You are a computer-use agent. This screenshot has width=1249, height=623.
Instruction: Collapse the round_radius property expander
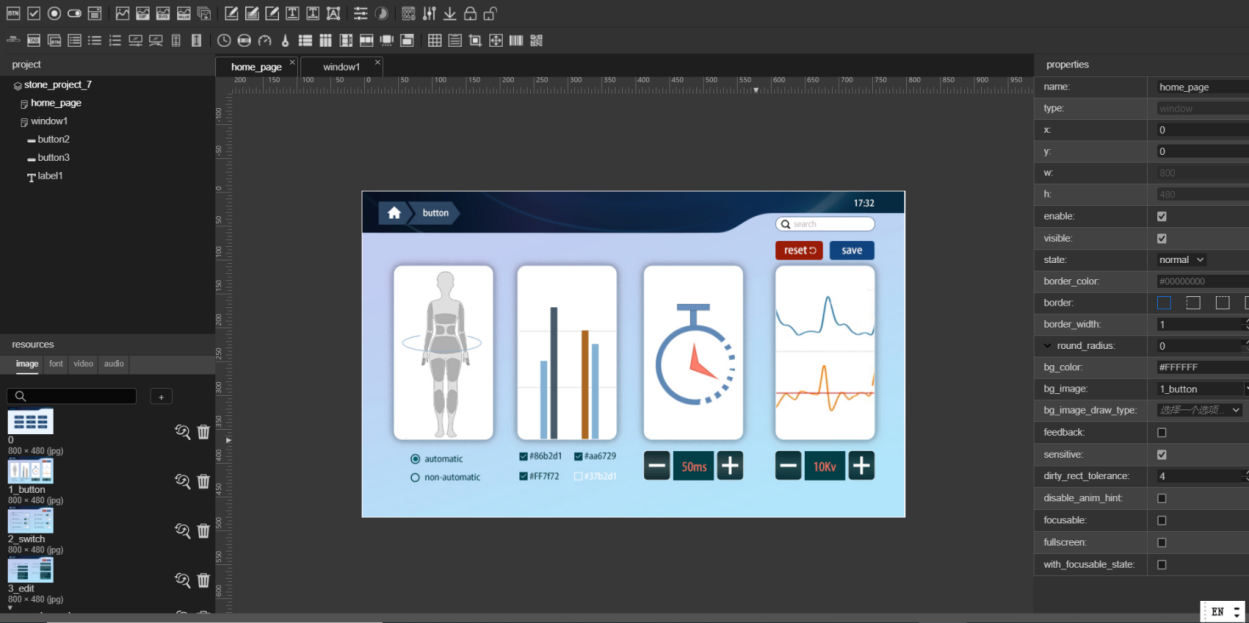[x=1047, y=346]
